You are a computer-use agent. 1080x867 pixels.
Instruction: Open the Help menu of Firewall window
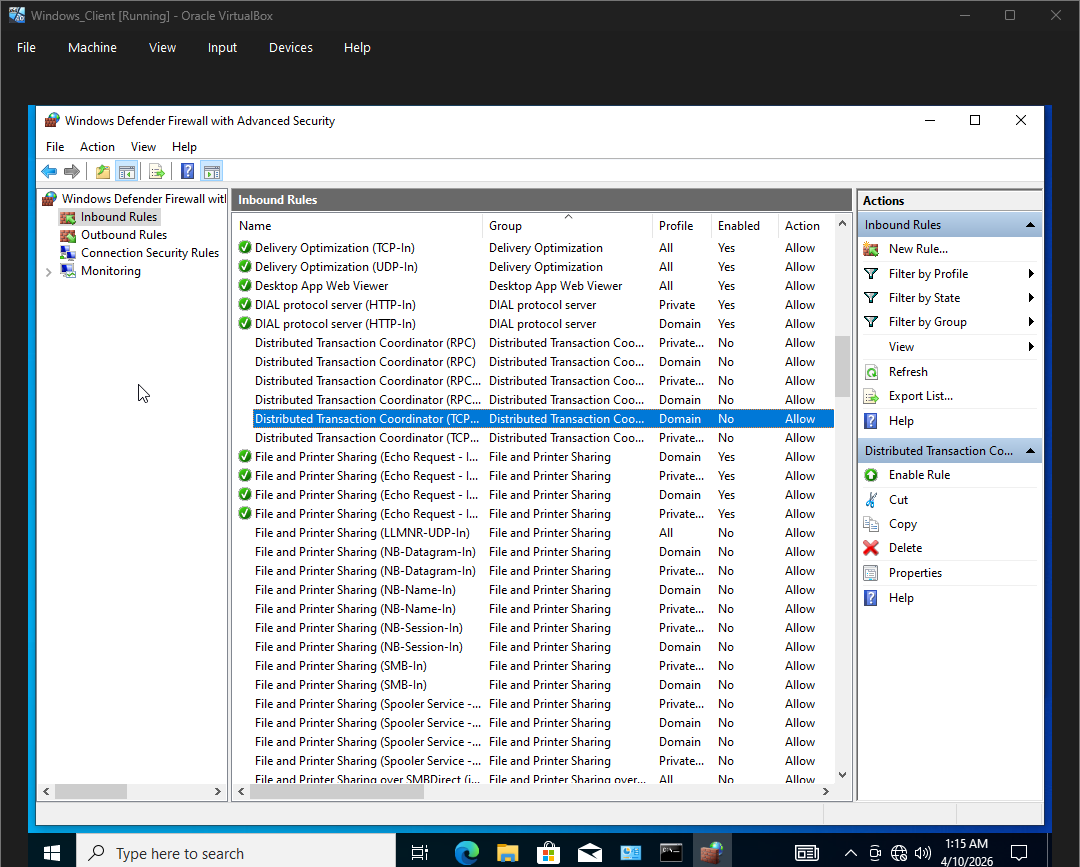pos(184,147)
